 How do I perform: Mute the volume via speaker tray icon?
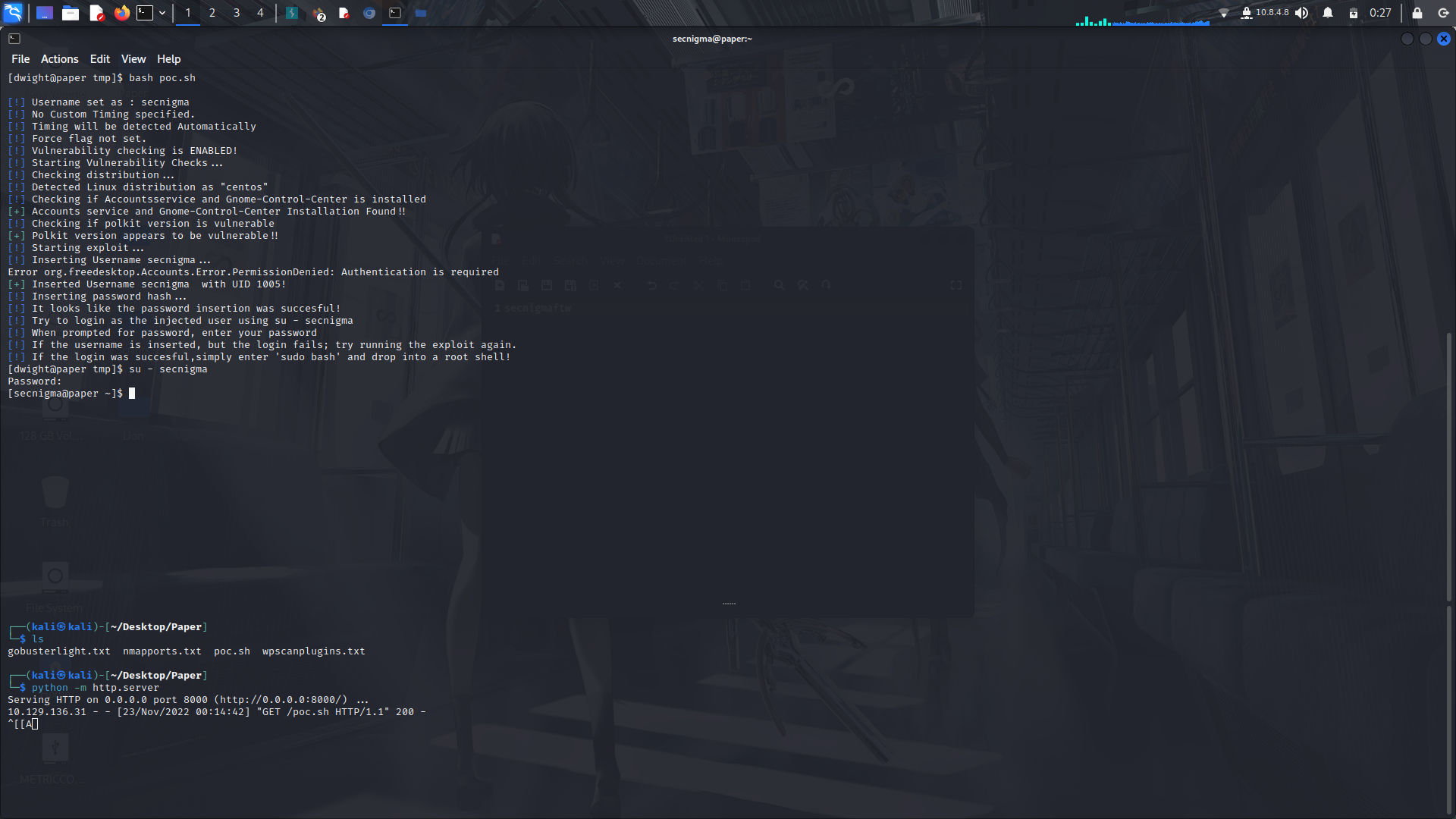pyautogui.click(x=1302, y=13)
